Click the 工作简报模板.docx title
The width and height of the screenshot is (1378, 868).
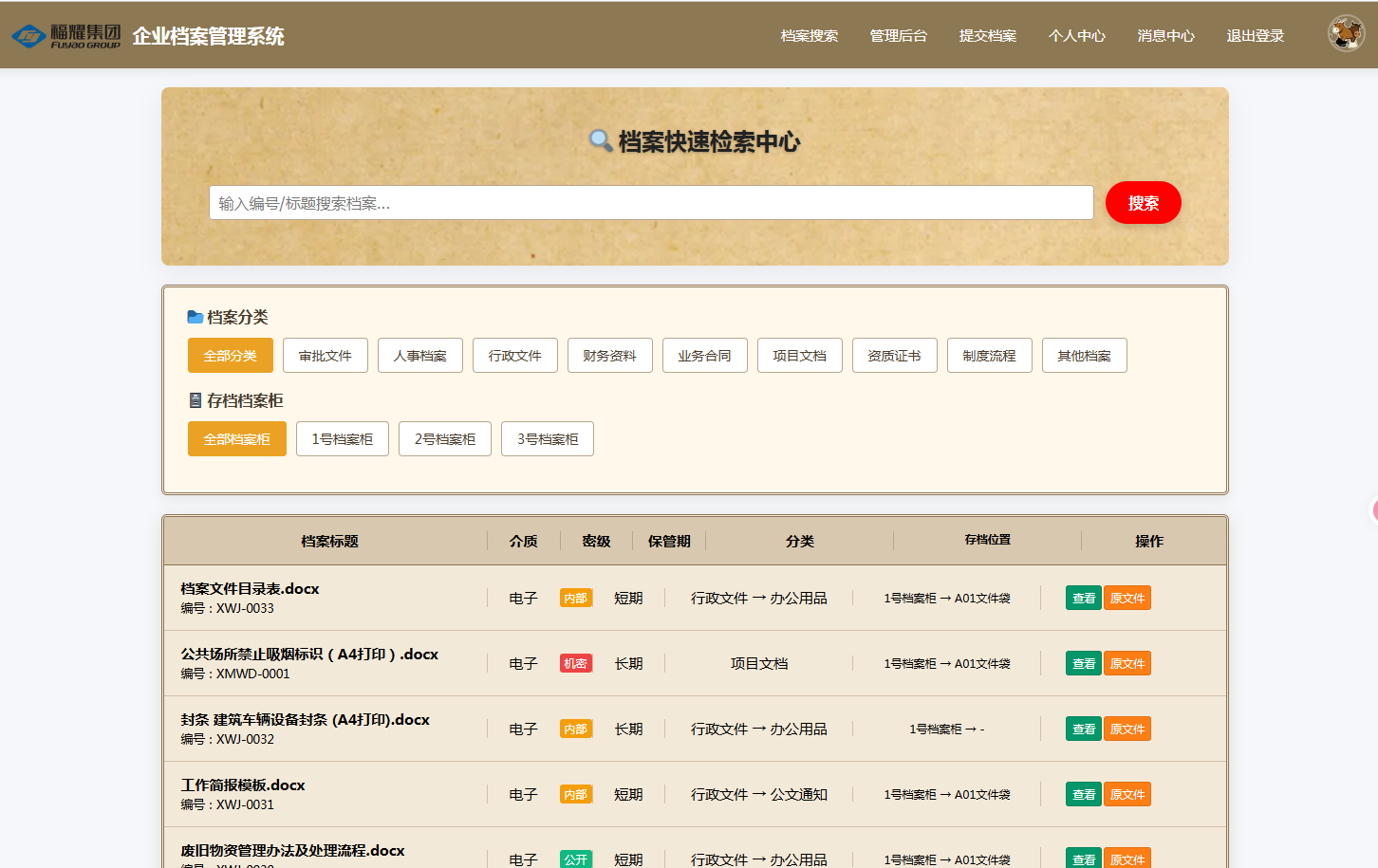tap(243, 785)
